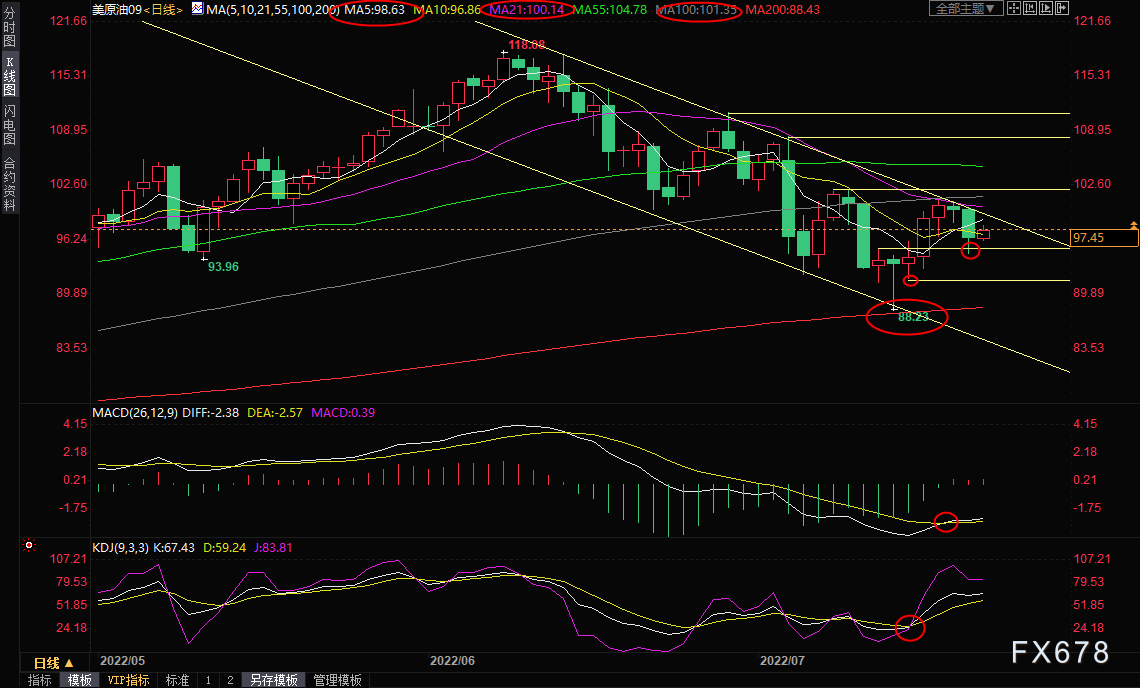Screen dimensions: 1140x688
Task: Select template 1
Action: click(x=208, y=680)
